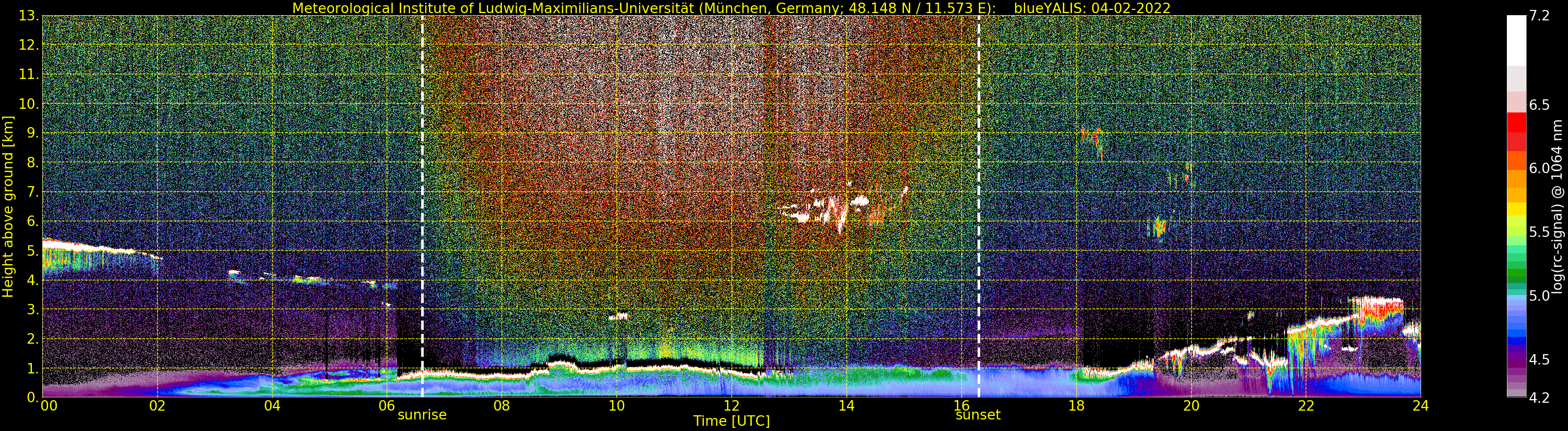This screenshot has width=1568, height=431.
Task: Click colorbar tick value '5.5'
Action: pyautogui.click(x=1539, y=232)
